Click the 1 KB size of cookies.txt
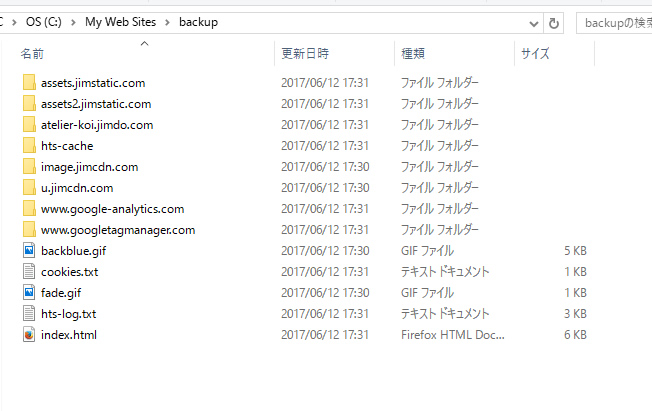Viewport: 652px width, 411px height. 575,272
